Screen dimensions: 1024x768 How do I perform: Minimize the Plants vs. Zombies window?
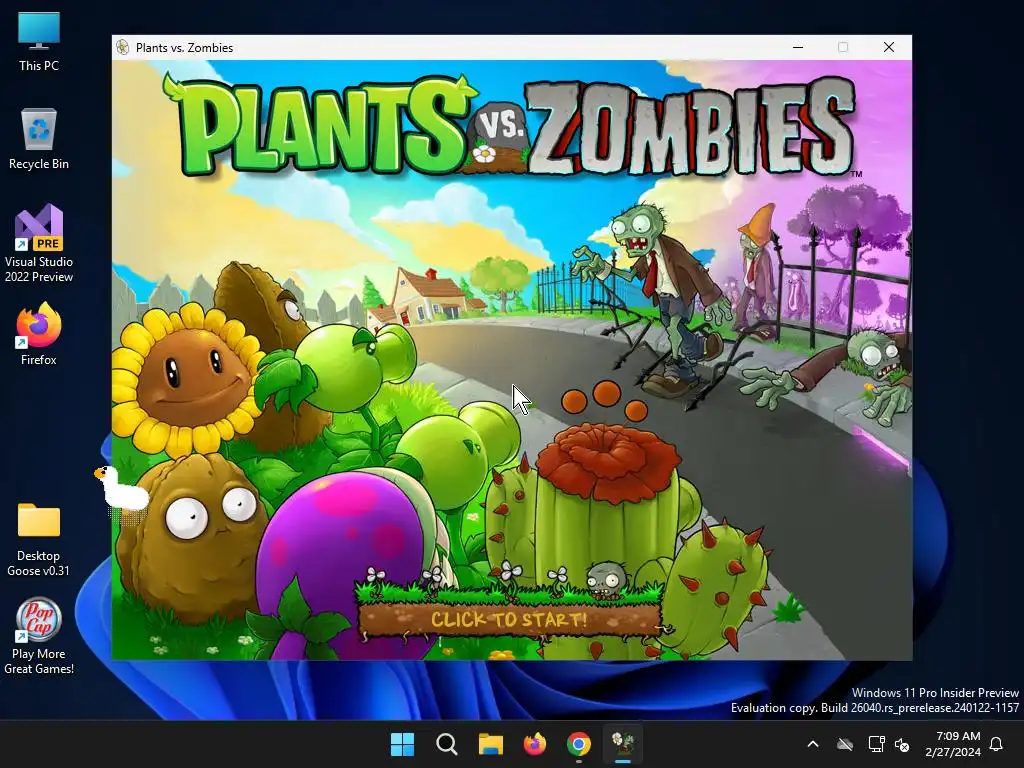798,47
